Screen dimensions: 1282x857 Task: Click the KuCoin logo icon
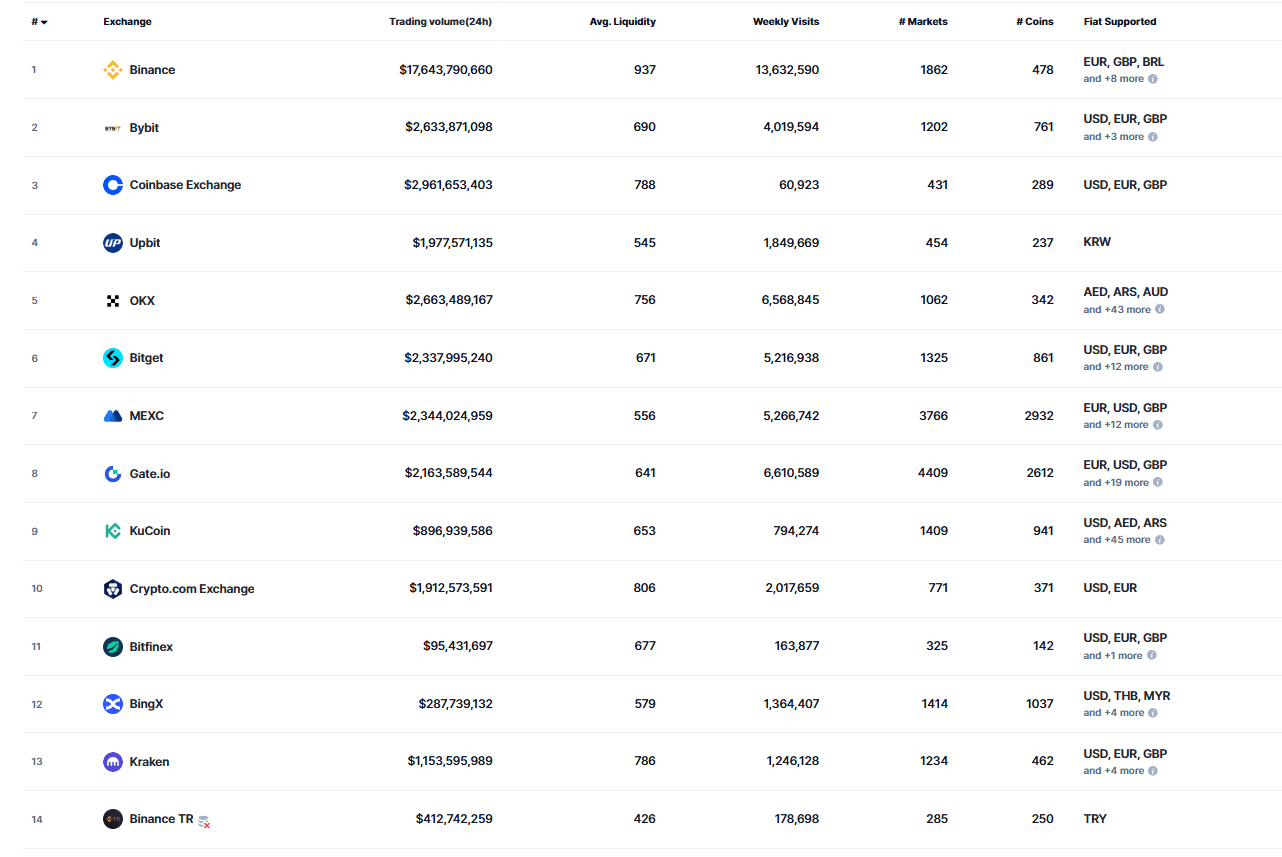[x=112, y=531]
